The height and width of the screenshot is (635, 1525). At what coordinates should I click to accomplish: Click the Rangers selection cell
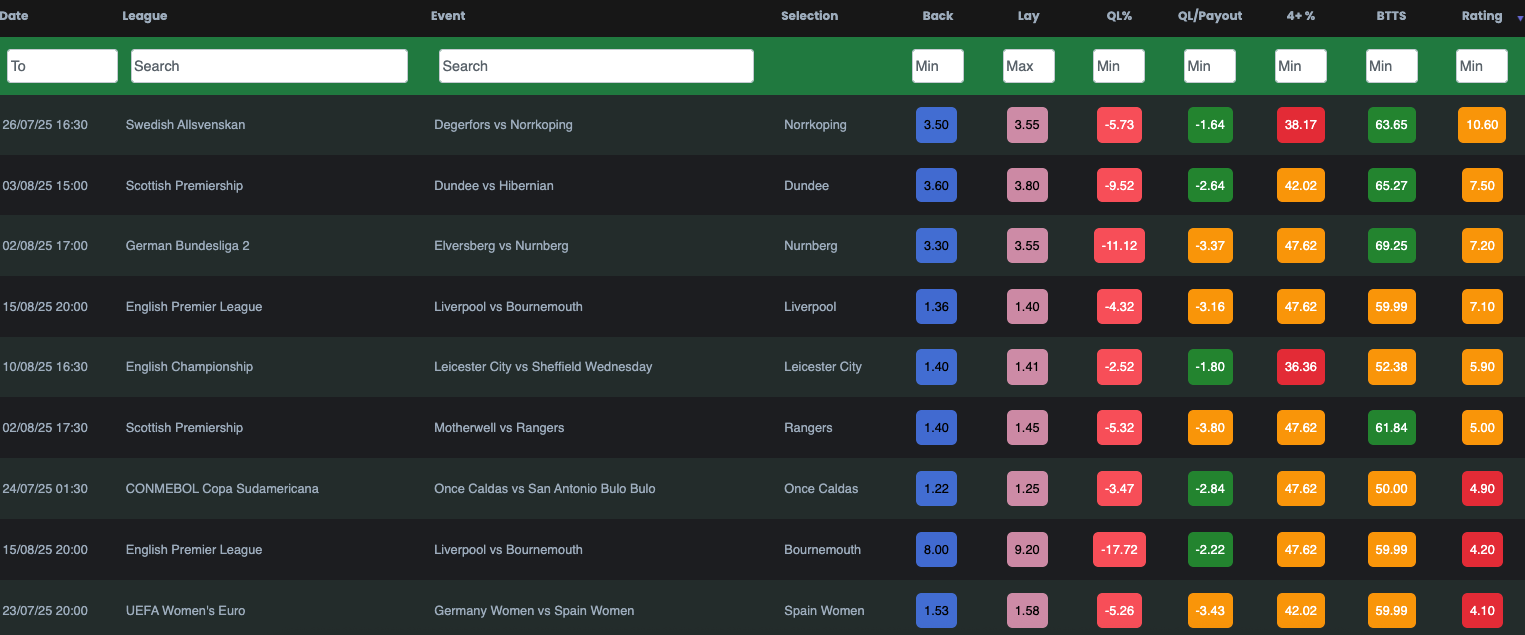pyautogui.click(x=808, y=428)
